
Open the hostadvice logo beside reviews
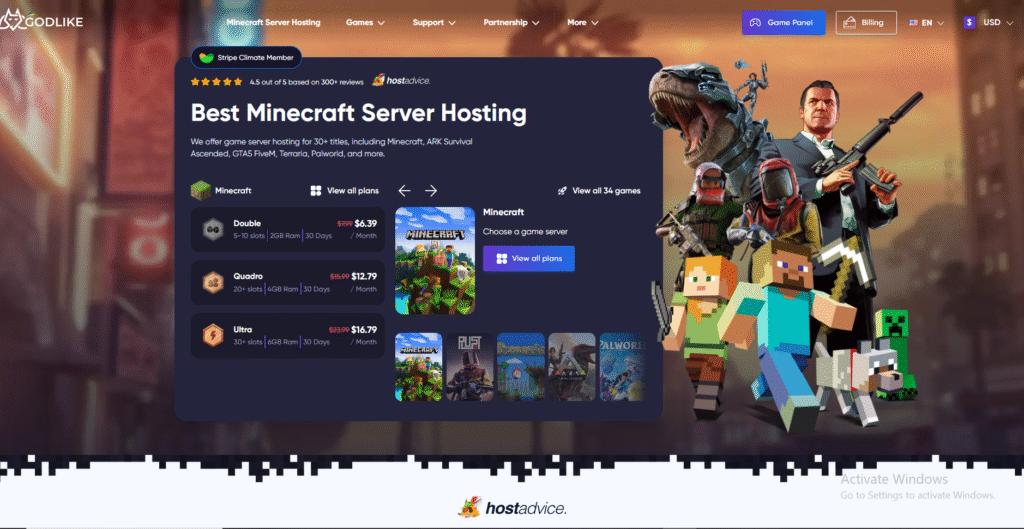[x=401, y=80]
